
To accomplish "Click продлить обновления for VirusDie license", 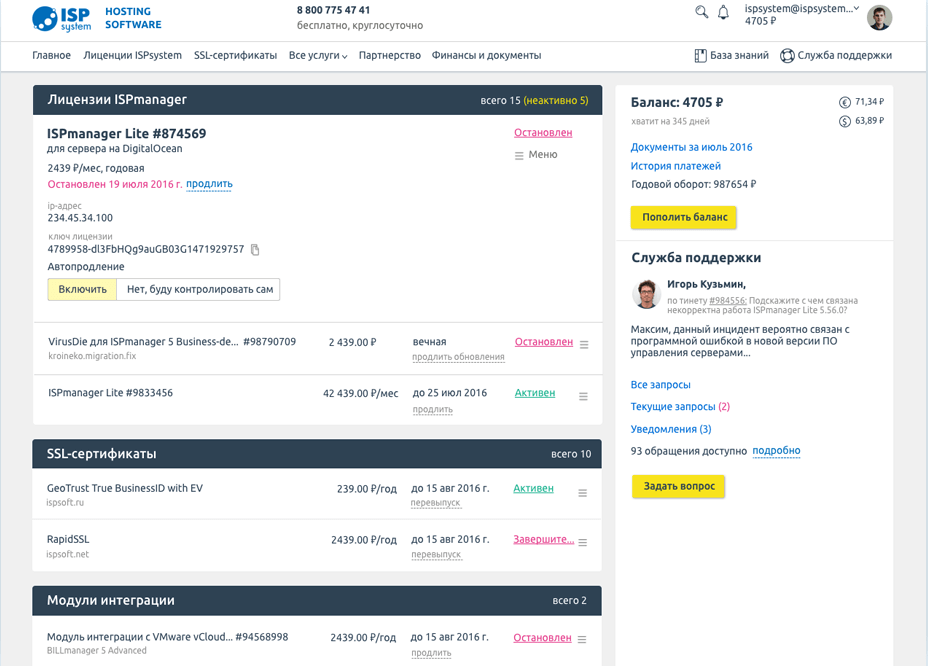I will click(458, 356).
